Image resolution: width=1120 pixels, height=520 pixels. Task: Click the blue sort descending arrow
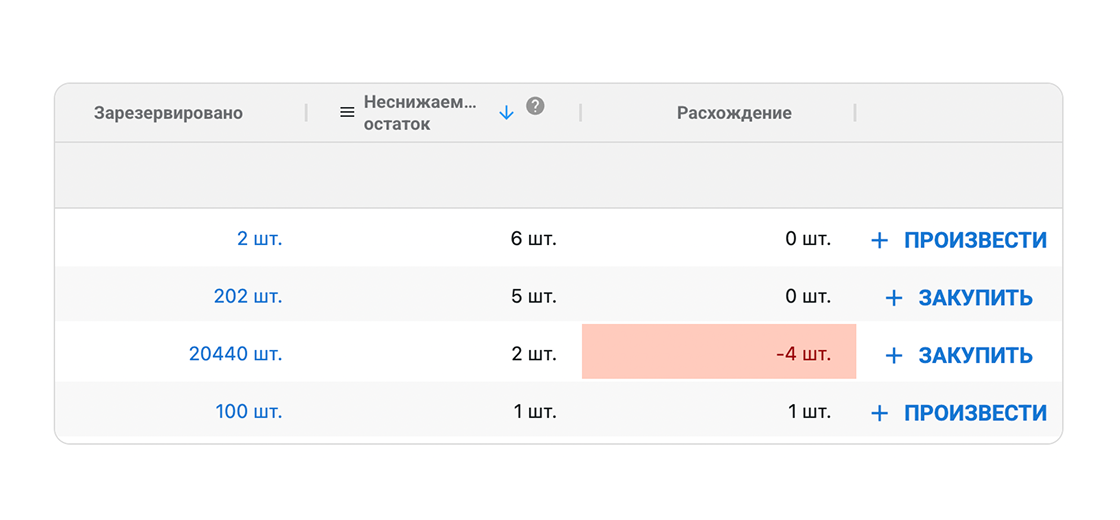point(506,113)
